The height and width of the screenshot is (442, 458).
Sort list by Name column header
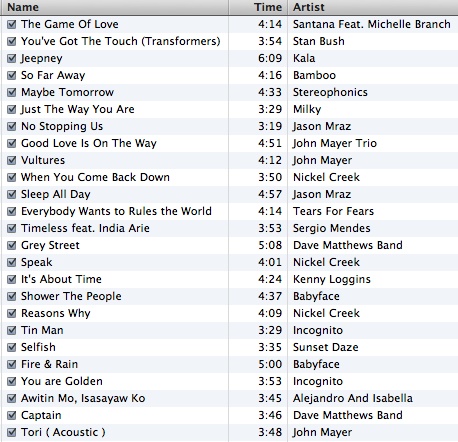115,7
